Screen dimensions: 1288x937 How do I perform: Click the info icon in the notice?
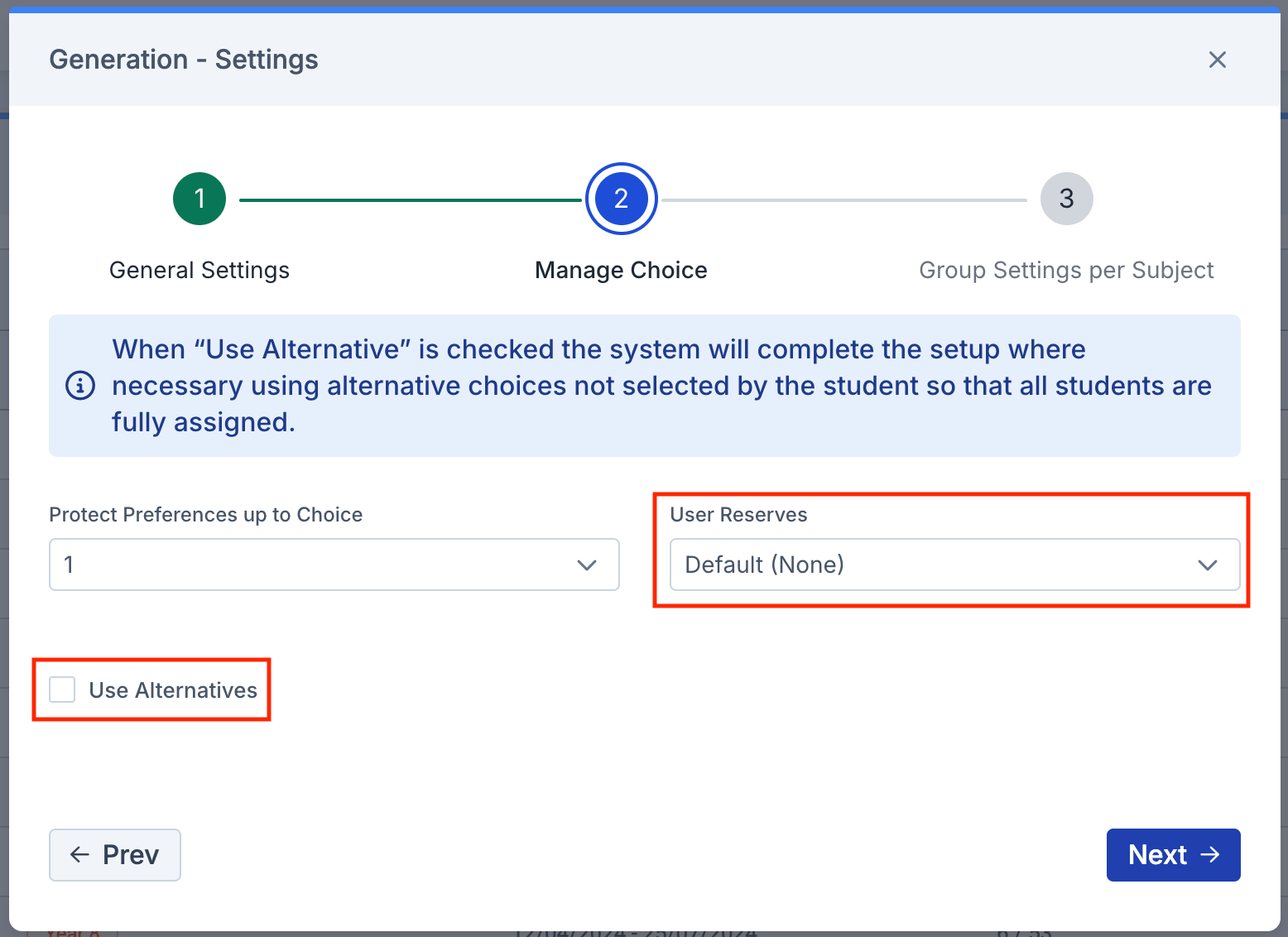coord(80,386)
